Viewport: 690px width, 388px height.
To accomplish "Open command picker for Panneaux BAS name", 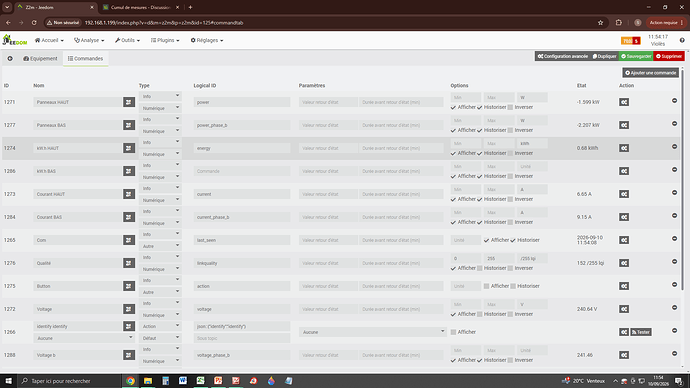I will pyautogui.click(x=128, y=125).
